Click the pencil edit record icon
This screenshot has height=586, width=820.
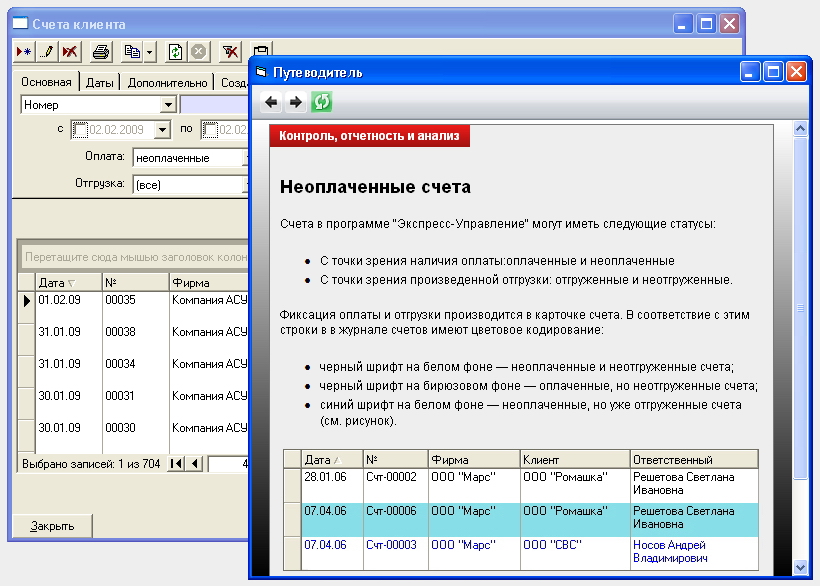point(47,52)
